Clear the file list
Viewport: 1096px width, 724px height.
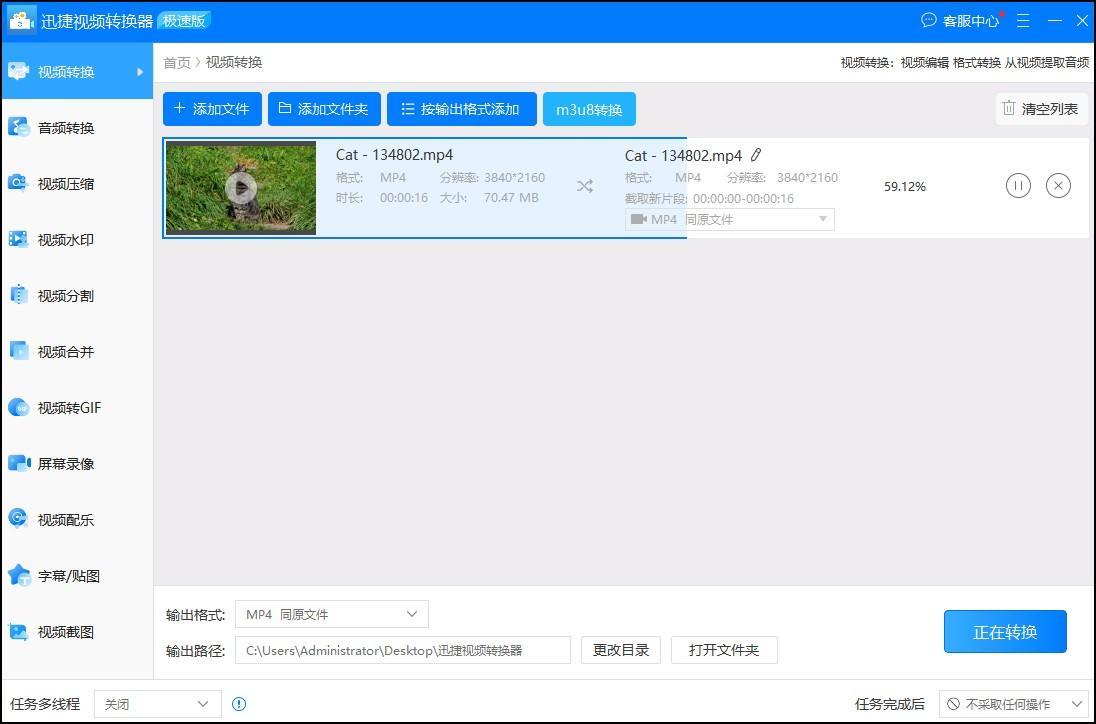coord(1041,109)
